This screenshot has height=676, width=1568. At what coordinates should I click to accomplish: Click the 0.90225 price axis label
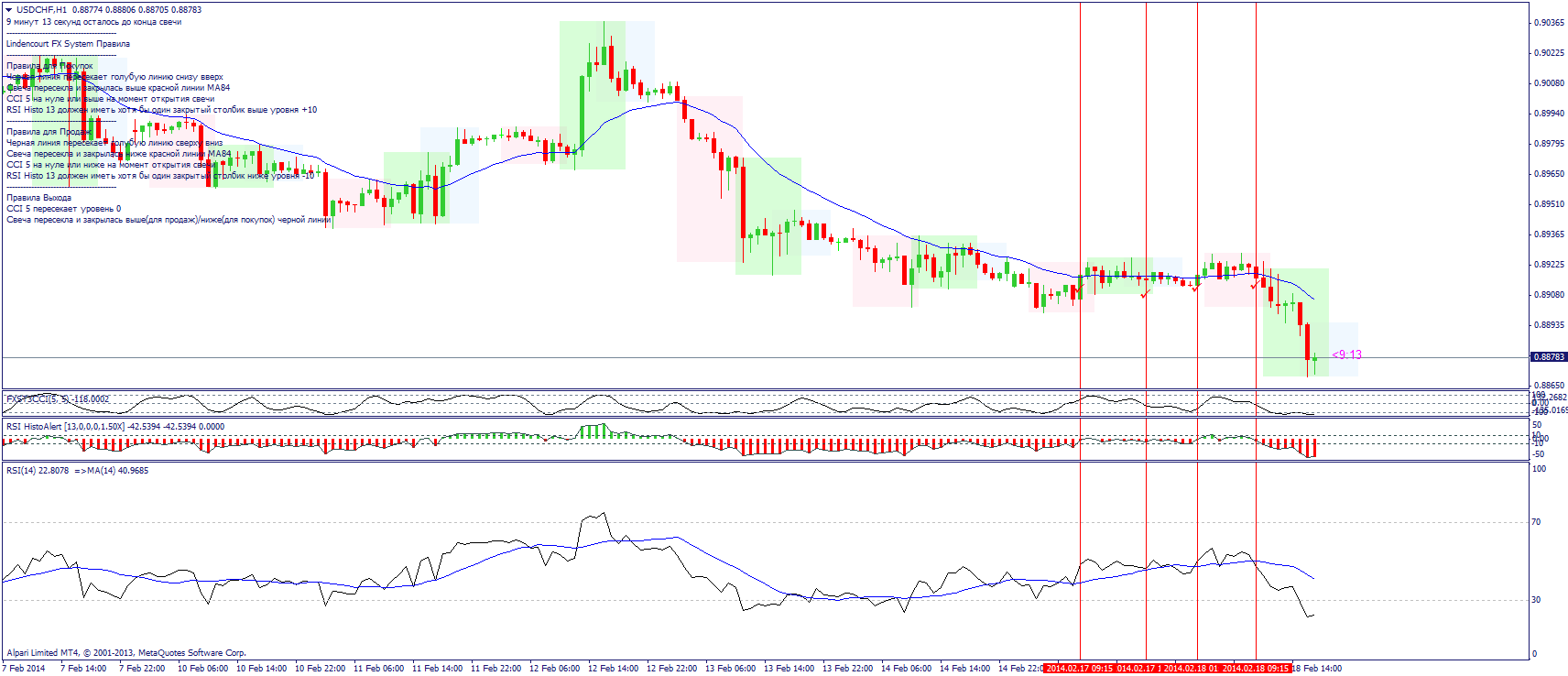(1549, 53)
